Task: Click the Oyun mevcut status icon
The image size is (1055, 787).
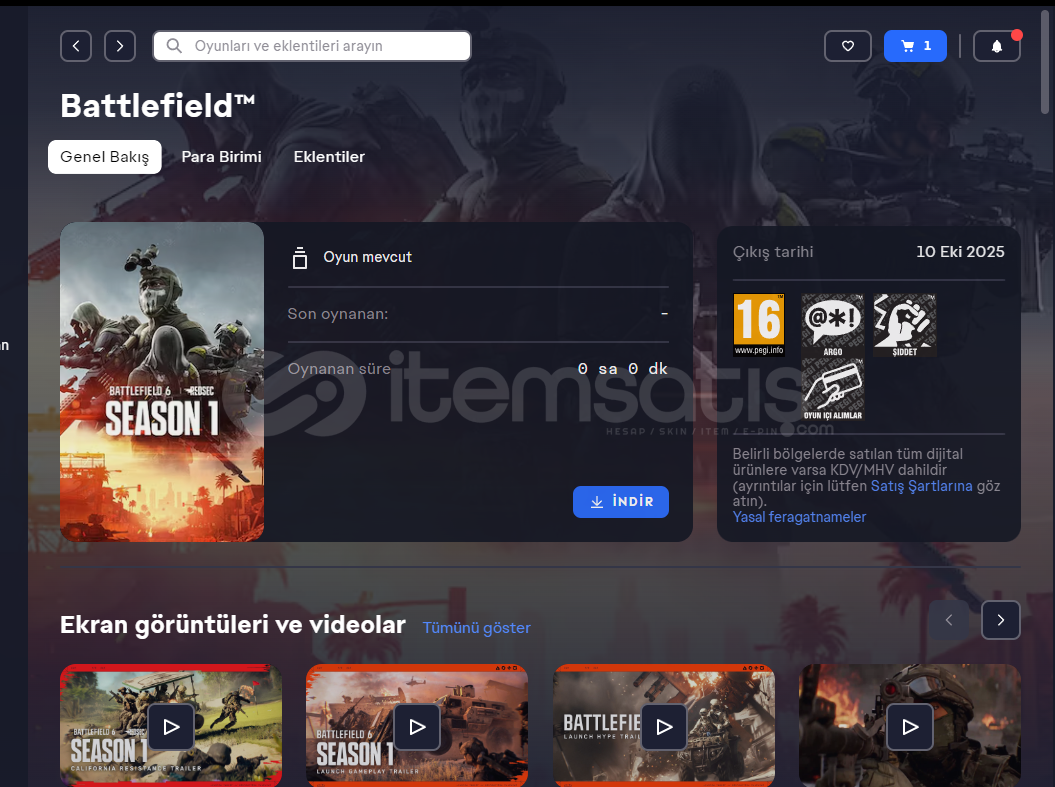Action: tap(300, 258)
